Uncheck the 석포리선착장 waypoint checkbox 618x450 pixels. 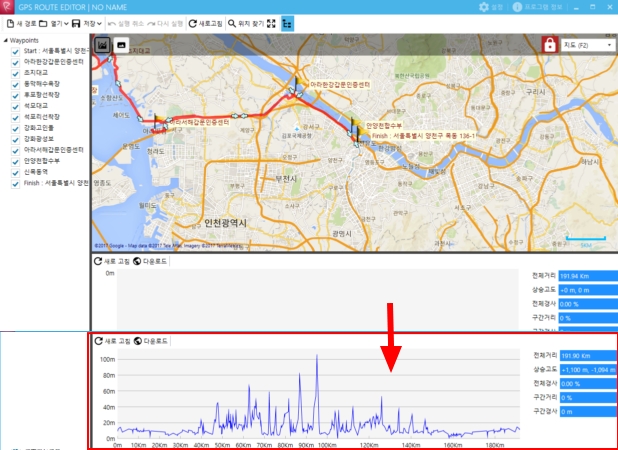click(15, 117)
